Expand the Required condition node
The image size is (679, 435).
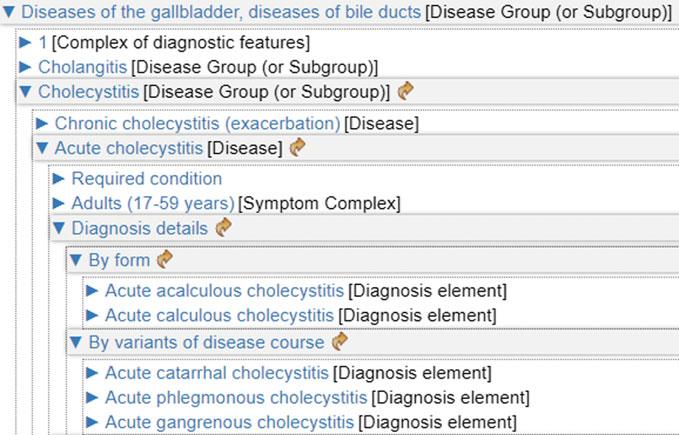pyautogui.click(x=59, y=179)
